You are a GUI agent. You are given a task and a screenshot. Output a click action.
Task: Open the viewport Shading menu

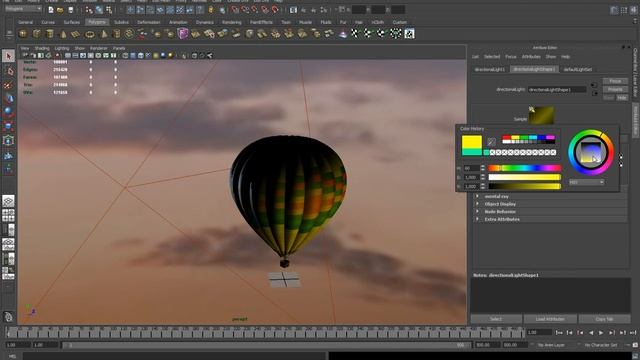tap(42, 48)
